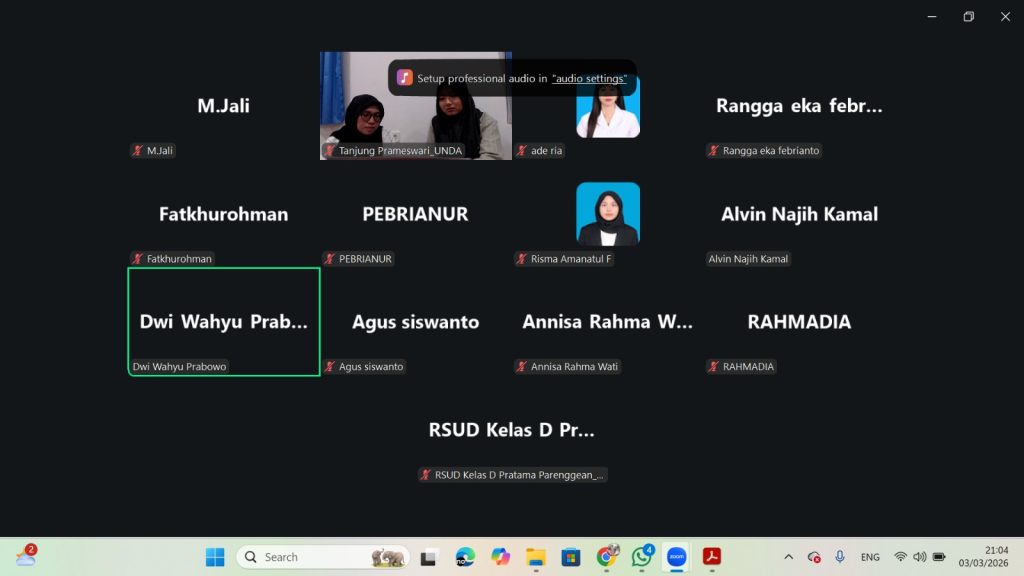Viewport: 1024px width, 576px height.
Task: Click the muted mic icon beside M.Jali
Action: click(x=138, y=151)
